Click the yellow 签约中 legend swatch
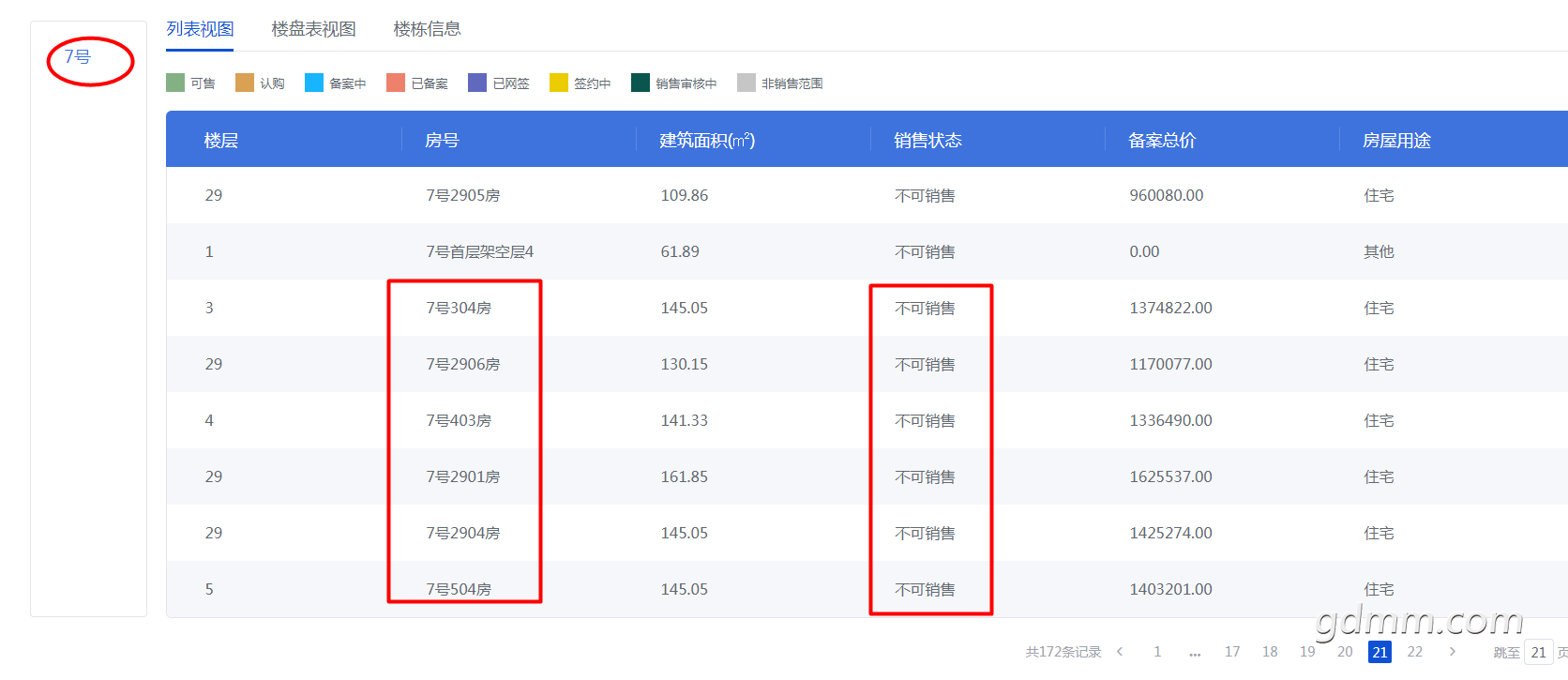The height and width of the screenshot is (680, 1568). [559, 83]
